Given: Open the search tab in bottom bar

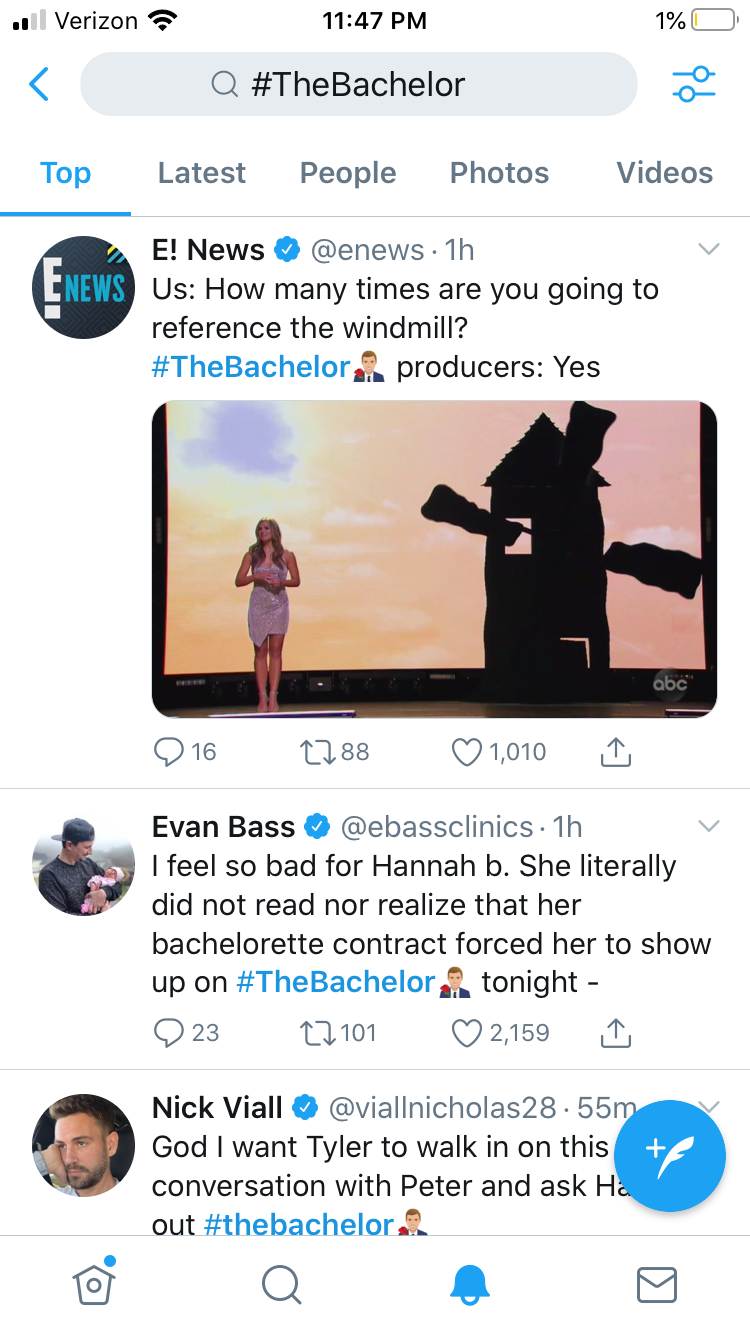Looking at the screenshot, I should (281, 1284).
